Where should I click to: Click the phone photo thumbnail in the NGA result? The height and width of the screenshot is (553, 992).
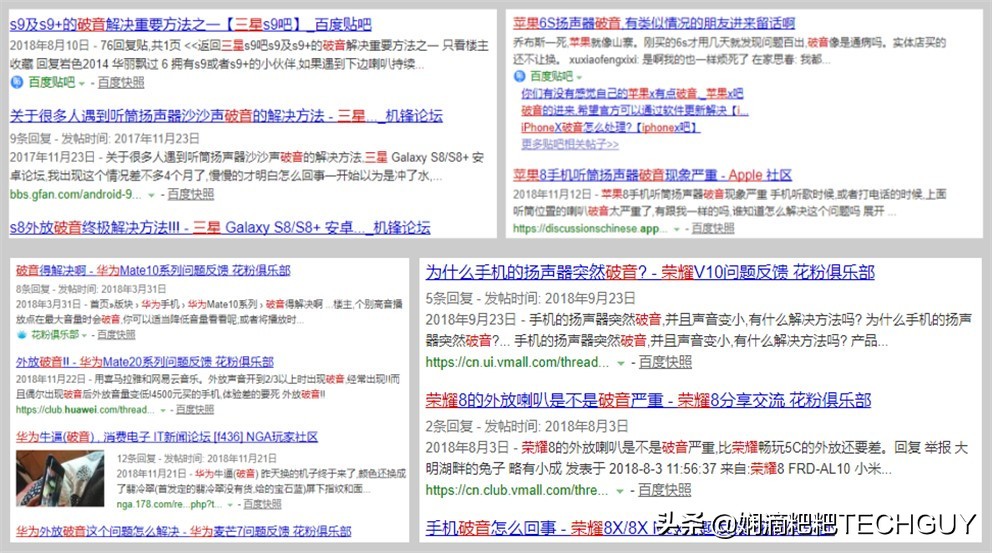coord(60,479)
